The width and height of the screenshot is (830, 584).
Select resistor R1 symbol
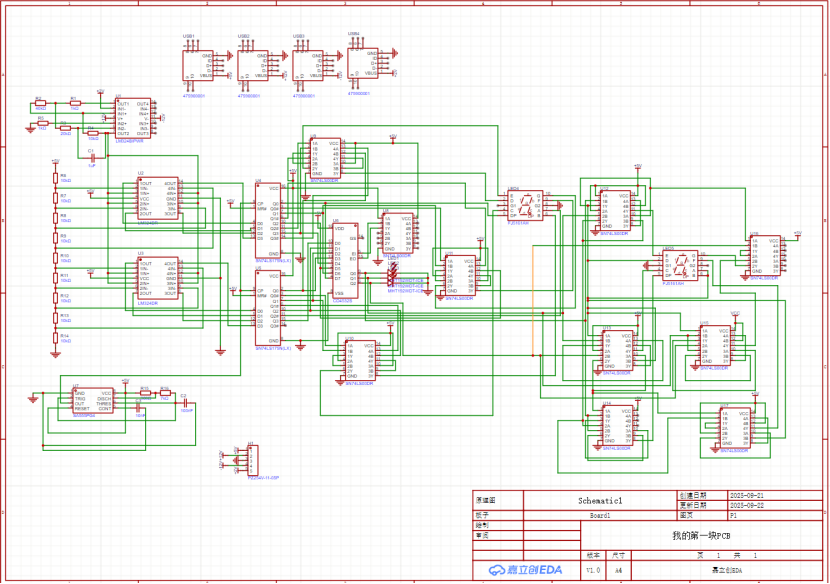[75, 103]
